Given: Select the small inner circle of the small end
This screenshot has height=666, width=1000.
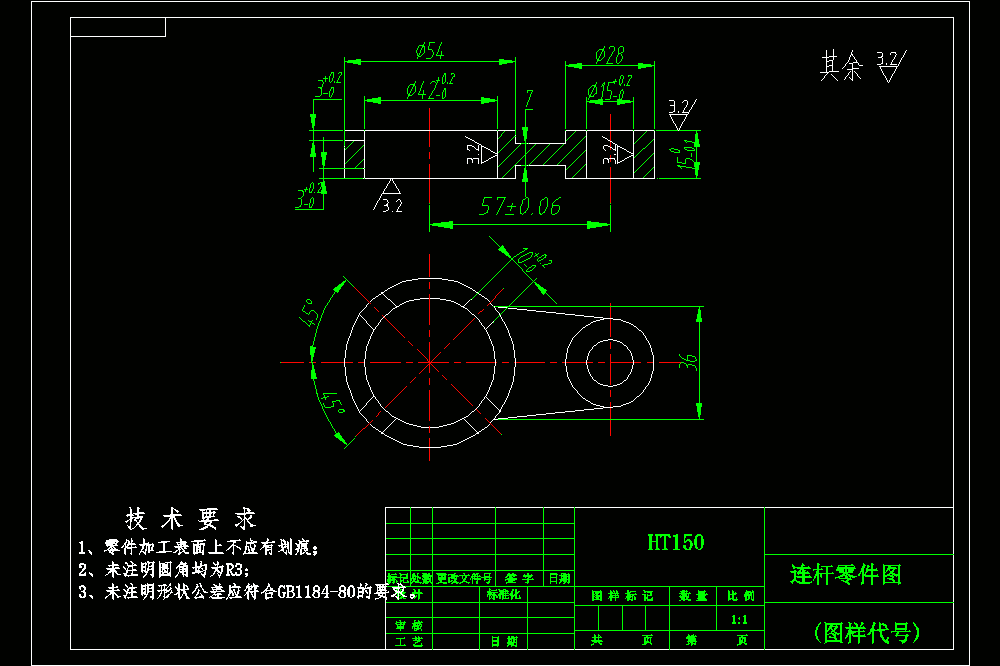Looking at the screenshot, I should pos(610,362).
